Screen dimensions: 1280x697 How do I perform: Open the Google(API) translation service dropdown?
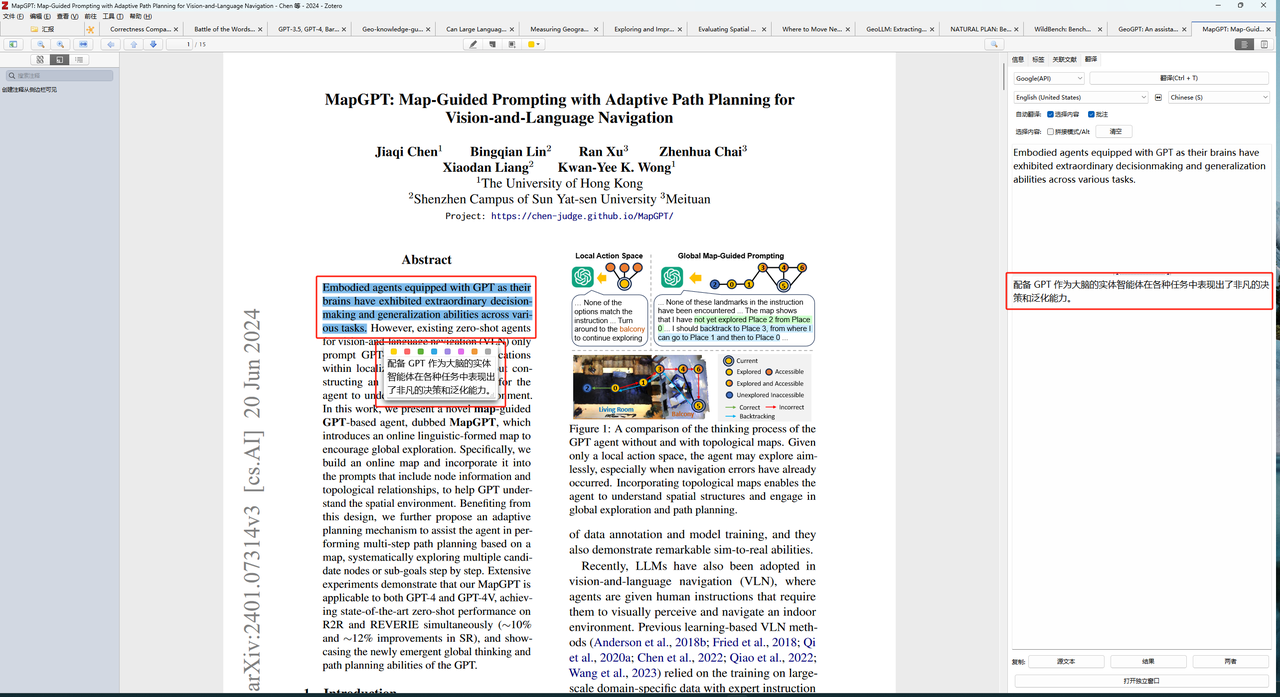[1049, 78]
